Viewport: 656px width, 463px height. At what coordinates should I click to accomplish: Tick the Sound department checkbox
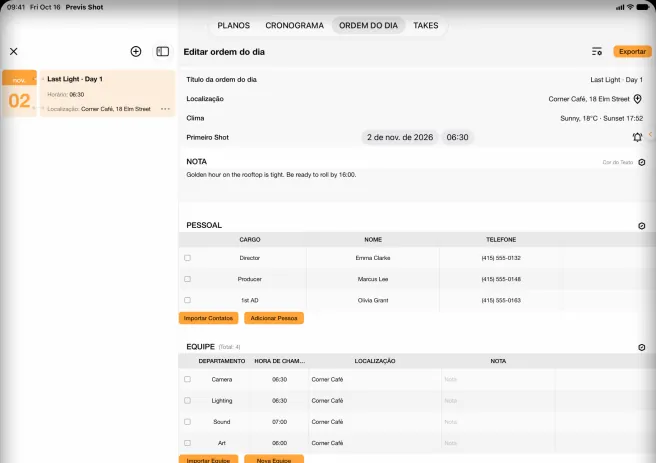[x=187, y=422]
